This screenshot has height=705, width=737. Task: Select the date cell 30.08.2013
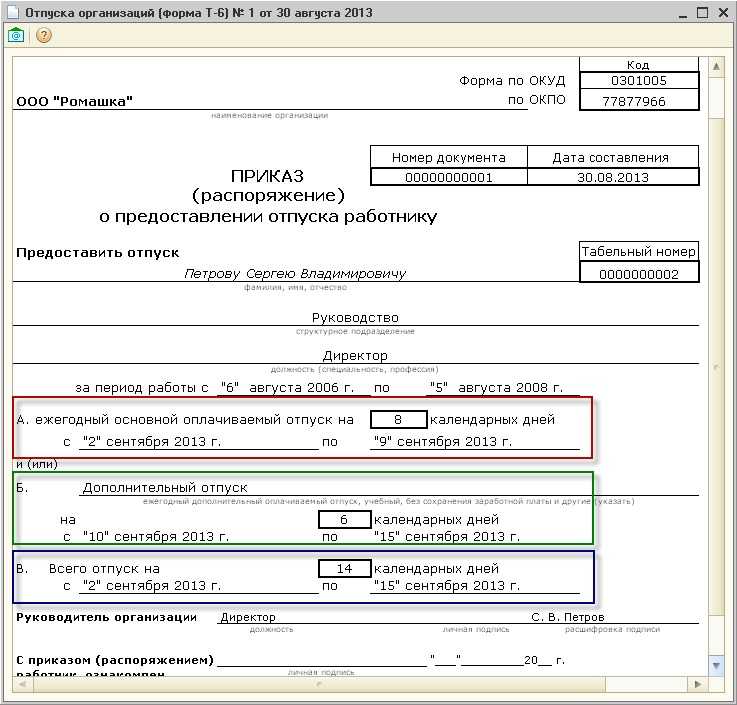point(613,177)
